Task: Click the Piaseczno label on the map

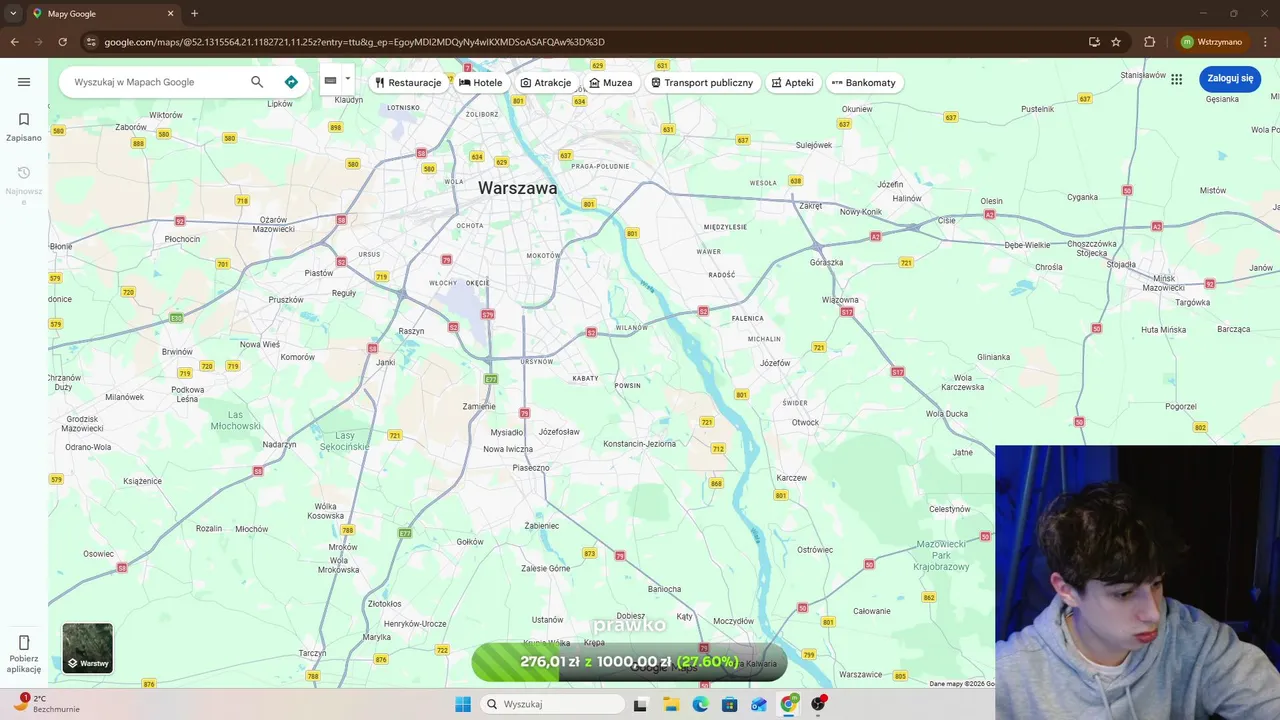Action: pyautogui.click(x=531, y=467)
